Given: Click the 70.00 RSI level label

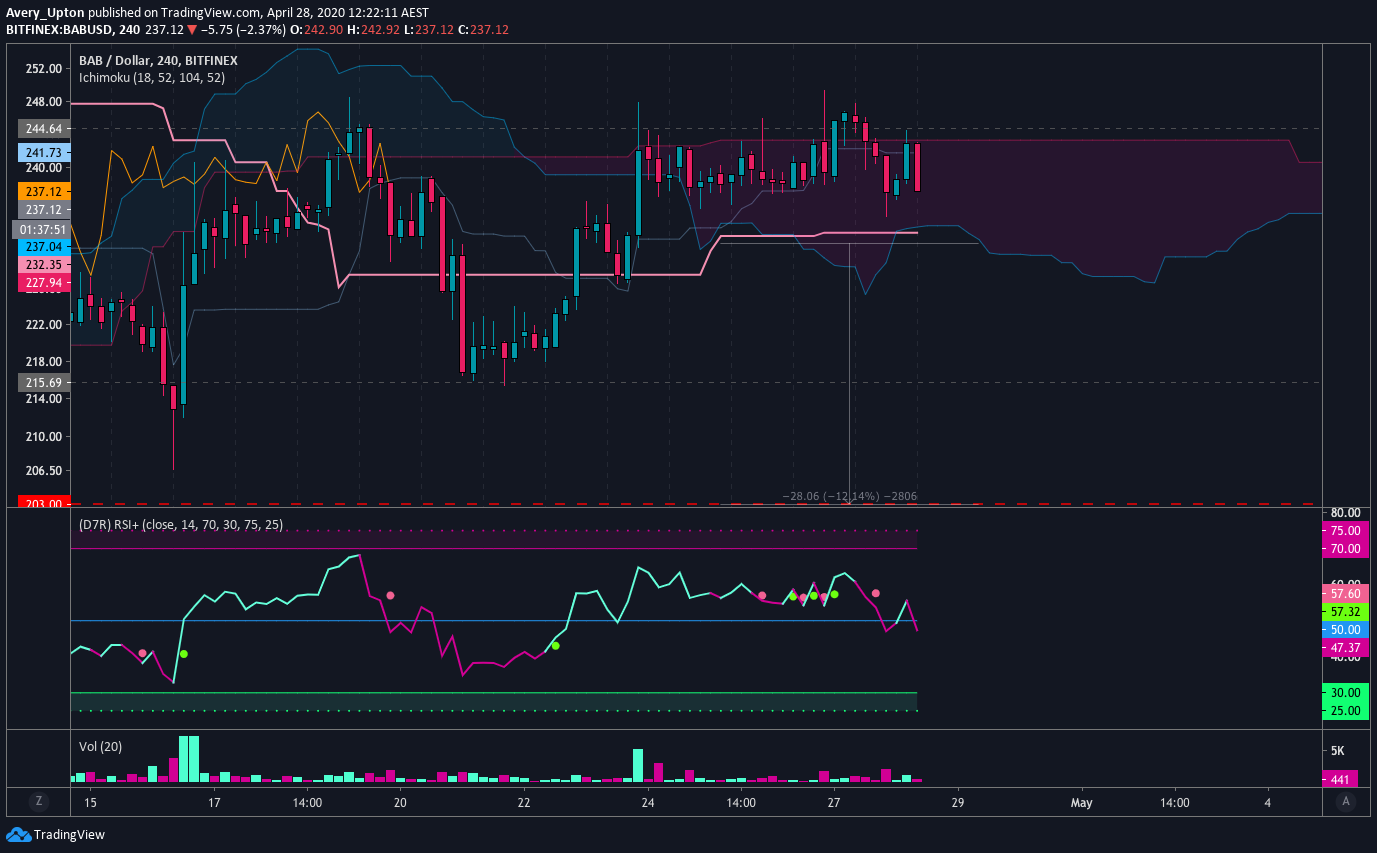Looking at the screenshot, I should pos(1345,549).
